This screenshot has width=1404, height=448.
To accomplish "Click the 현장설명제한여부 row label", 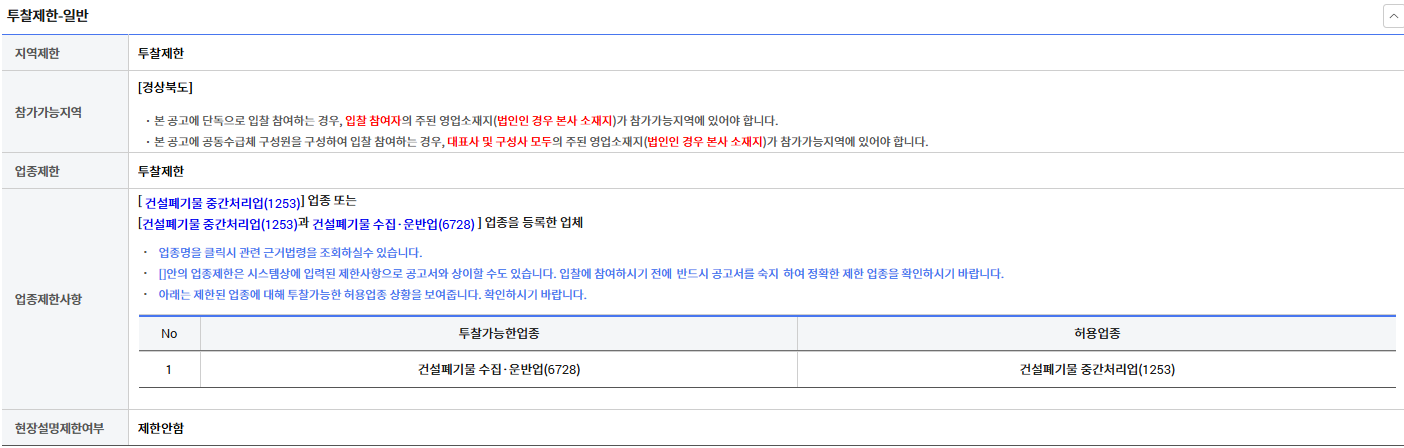I will pyautogui.click(x=59, y=428).
